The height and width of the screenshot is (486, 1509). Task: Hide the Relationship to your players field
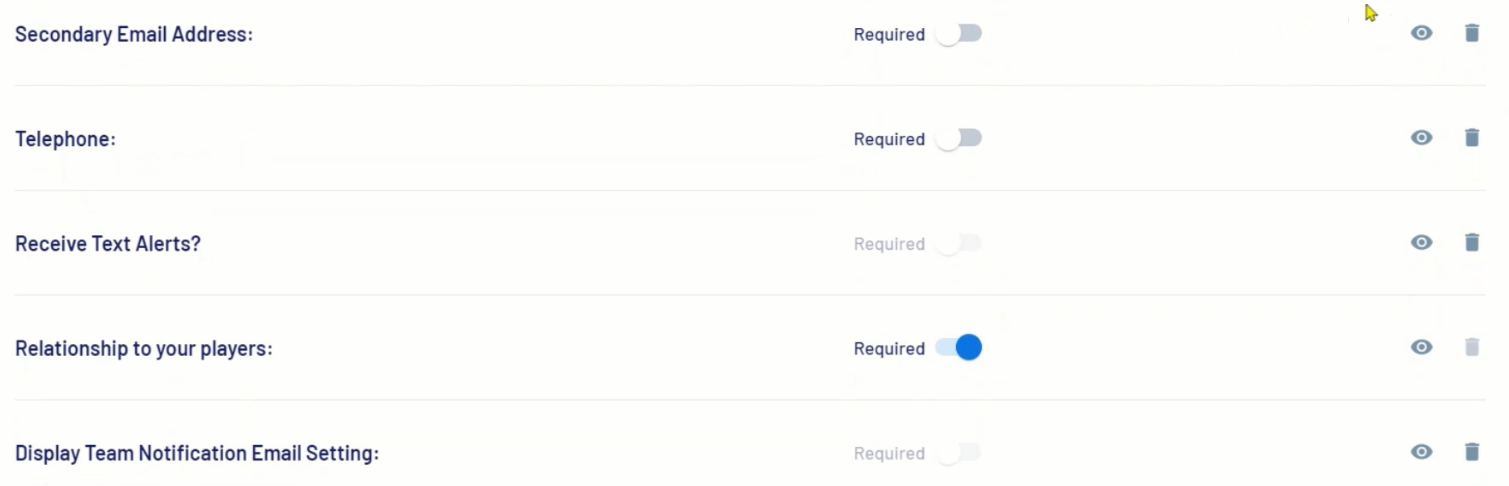(x=1421, y=347)
